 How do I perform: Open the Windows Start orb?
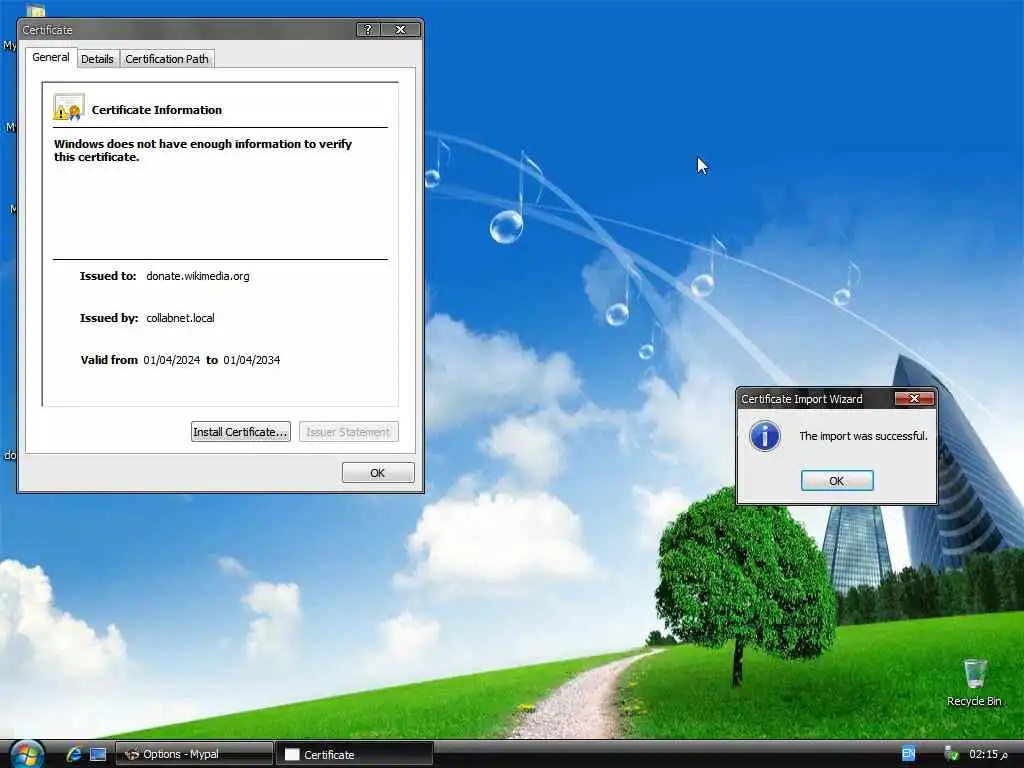[x=26, y=754]
